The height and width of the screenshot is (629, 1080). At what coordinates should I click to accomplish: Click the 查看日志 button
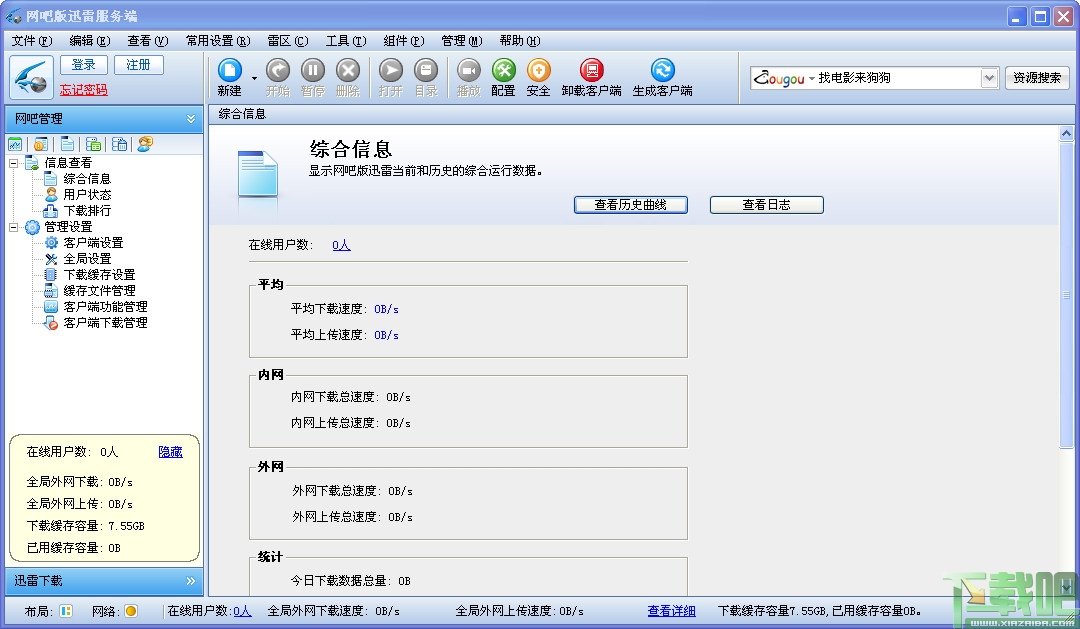point(767,205)
